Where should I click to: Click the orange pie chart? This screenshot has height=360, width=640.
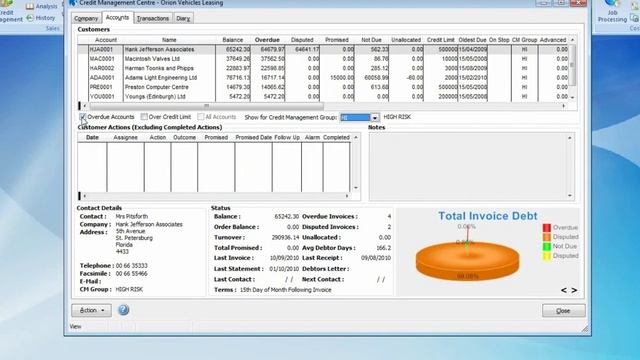(x=467, y=260)
